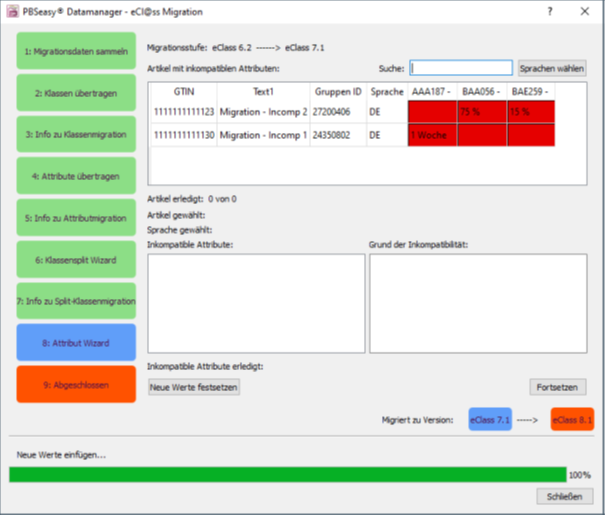The height and width of the screenshot is (515, 605).
Task: Go to step 4: Attribute übertragen
Action: 76,176
